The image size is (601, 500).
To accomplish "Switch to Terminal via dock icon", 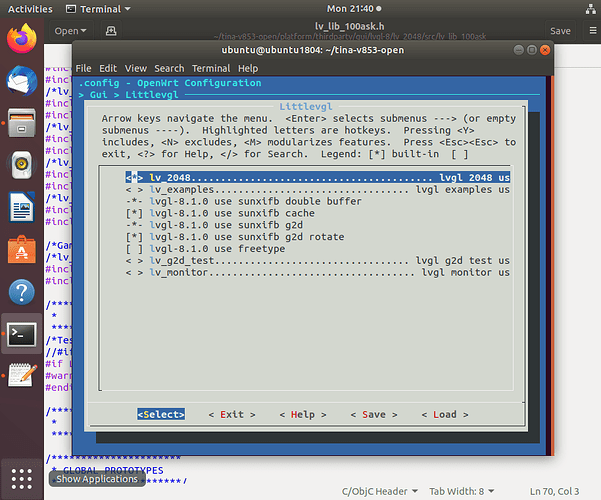I will click(x=21, y=334).
